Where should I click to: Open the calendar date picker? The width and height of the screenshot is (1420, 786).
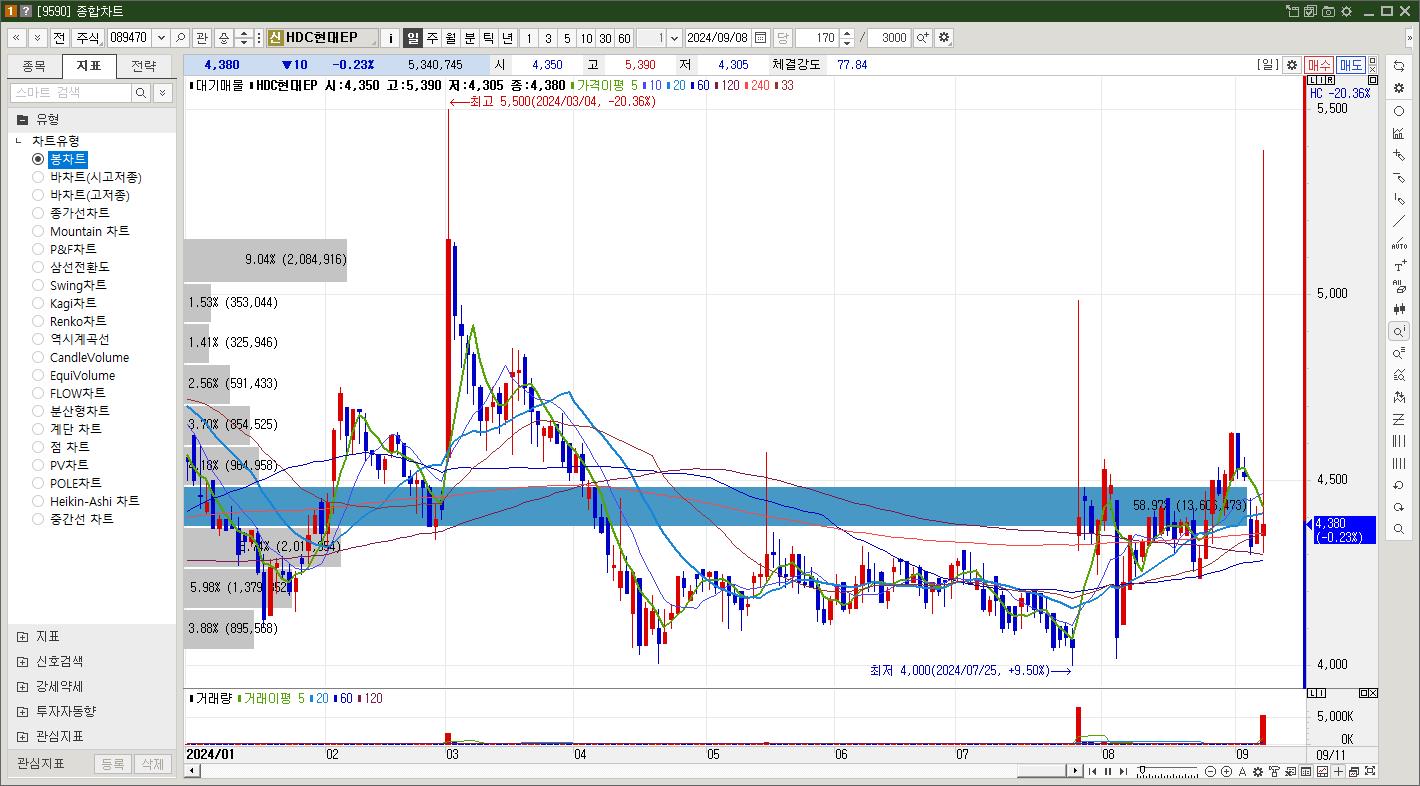(x=761, y=38)
